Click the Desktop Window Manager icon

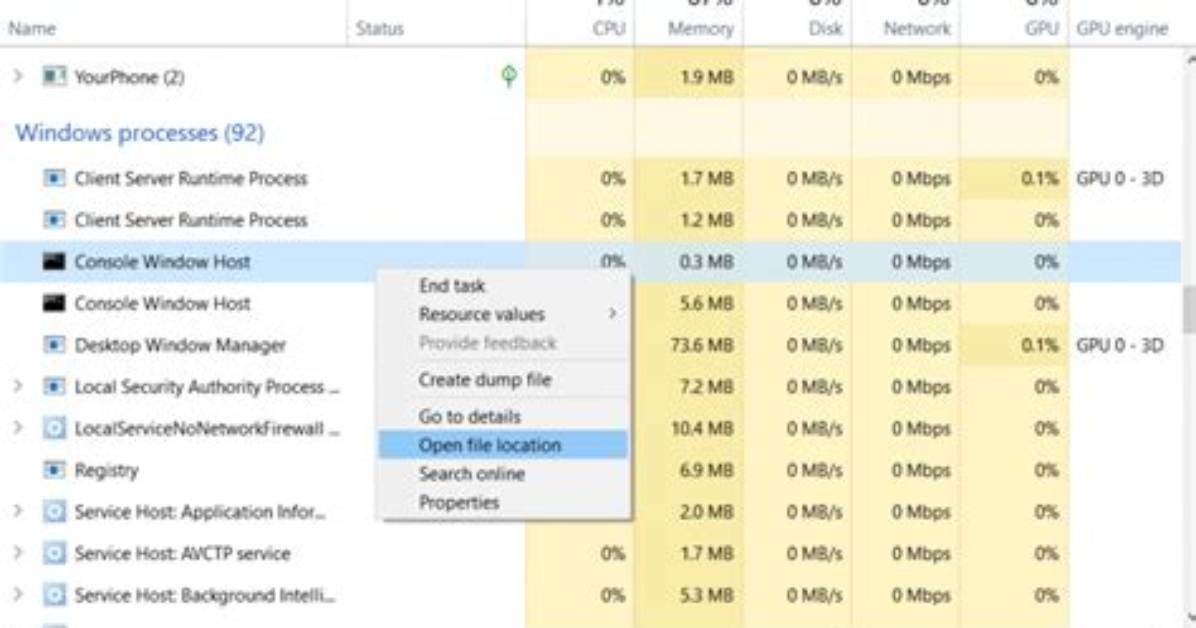pos(54,345)
